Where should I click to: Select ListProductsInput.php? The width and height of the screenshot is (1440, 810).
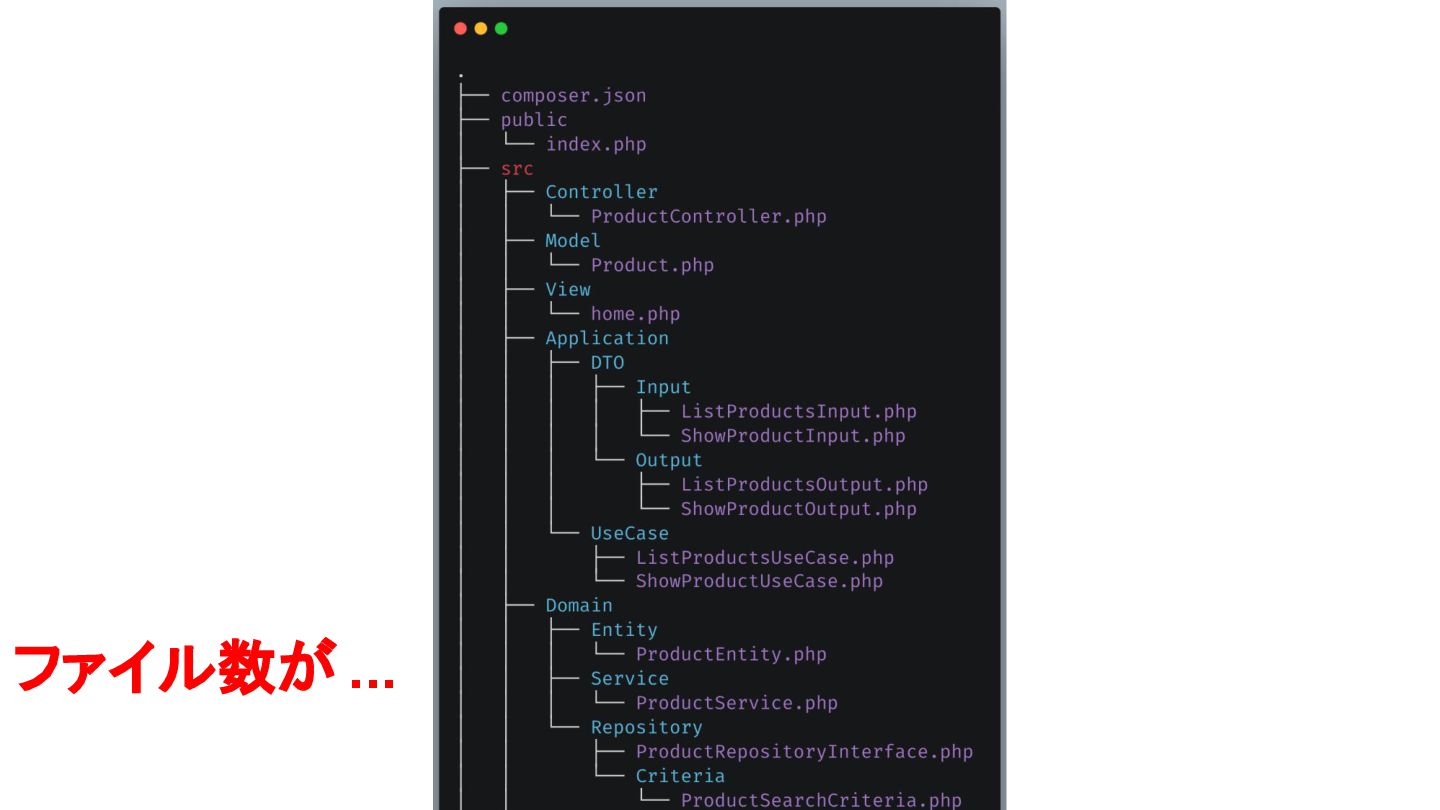pyautogui.click(x=798, y=411)
